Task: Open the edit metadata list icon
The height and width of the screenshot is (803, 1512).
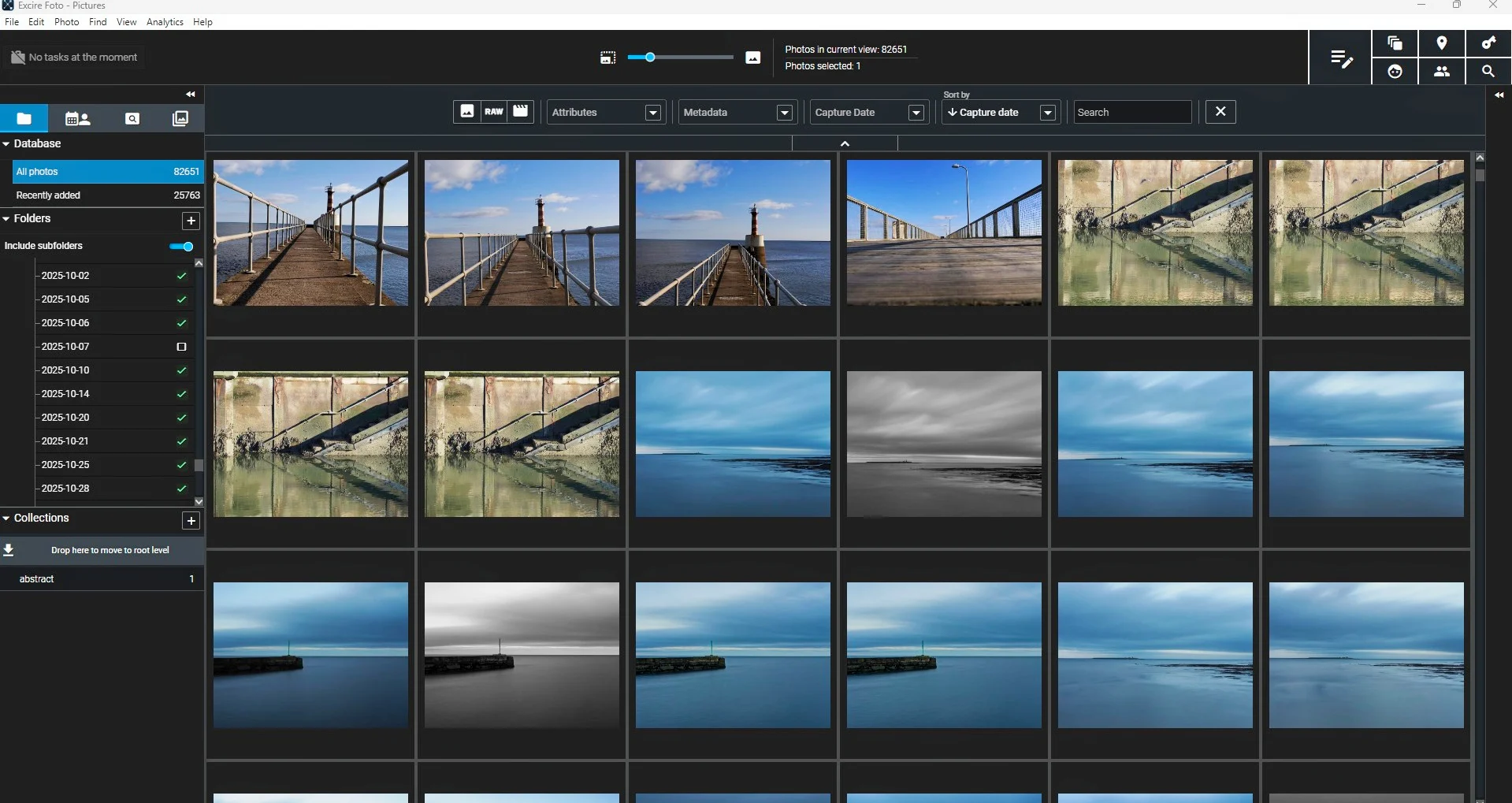Action: click(1340, 58)
